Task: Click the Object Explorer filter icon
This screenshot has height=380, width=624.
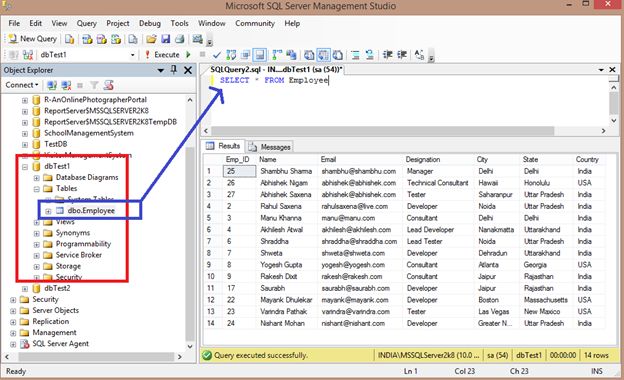Action: pyautogui.click(x=94, y=85)
